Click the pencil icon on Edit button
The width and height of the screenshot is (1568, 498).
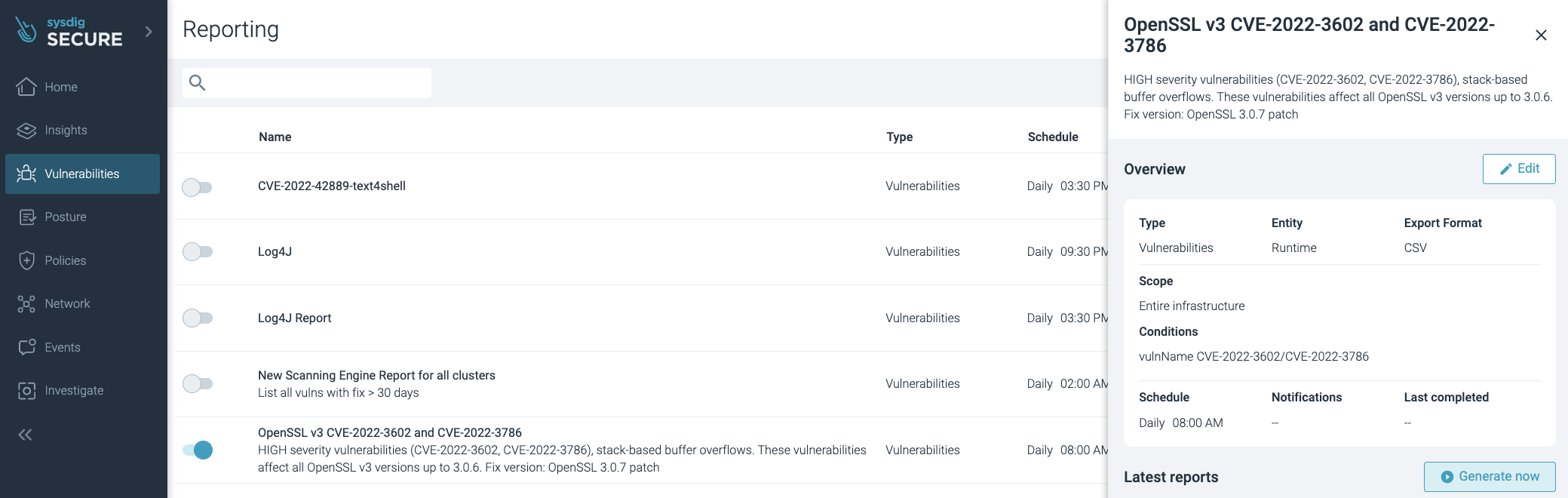[1505, 169]
